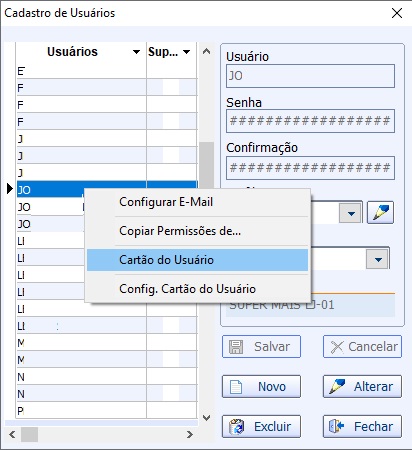Click the Salvar floppy disk button
The height and width of the screenshot is (450, 412).
coord(261,347)
